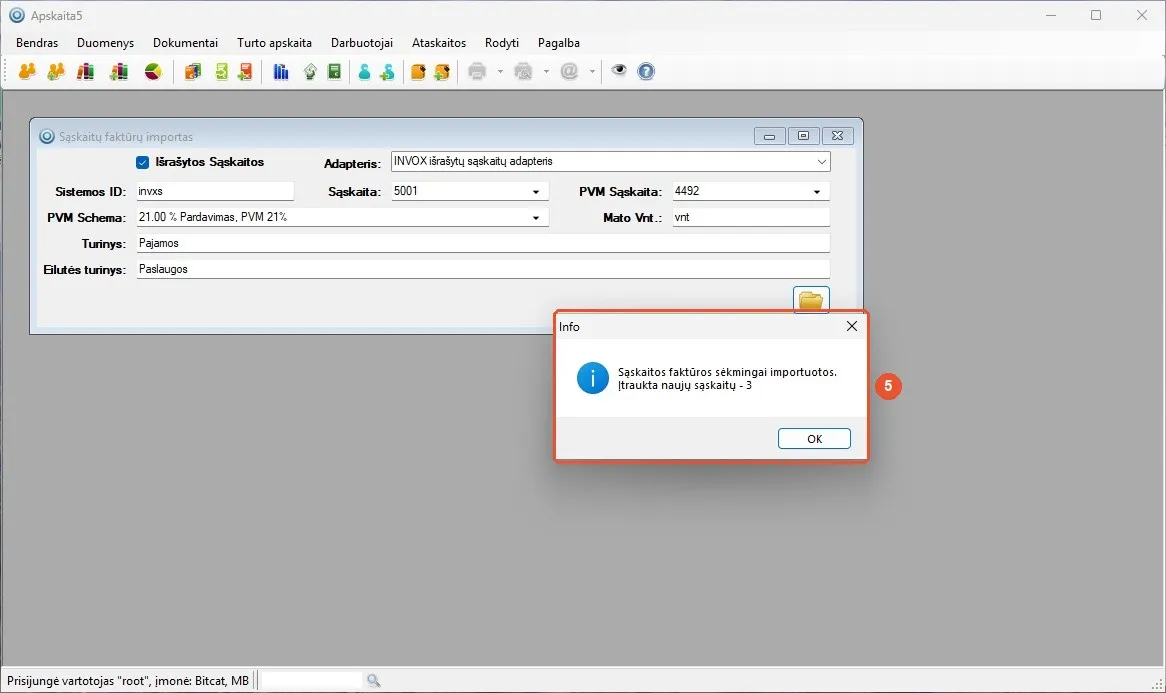1166x693 pixels.
Task: Click the teal person icon without a plus
Action: (x=364, y=71)
